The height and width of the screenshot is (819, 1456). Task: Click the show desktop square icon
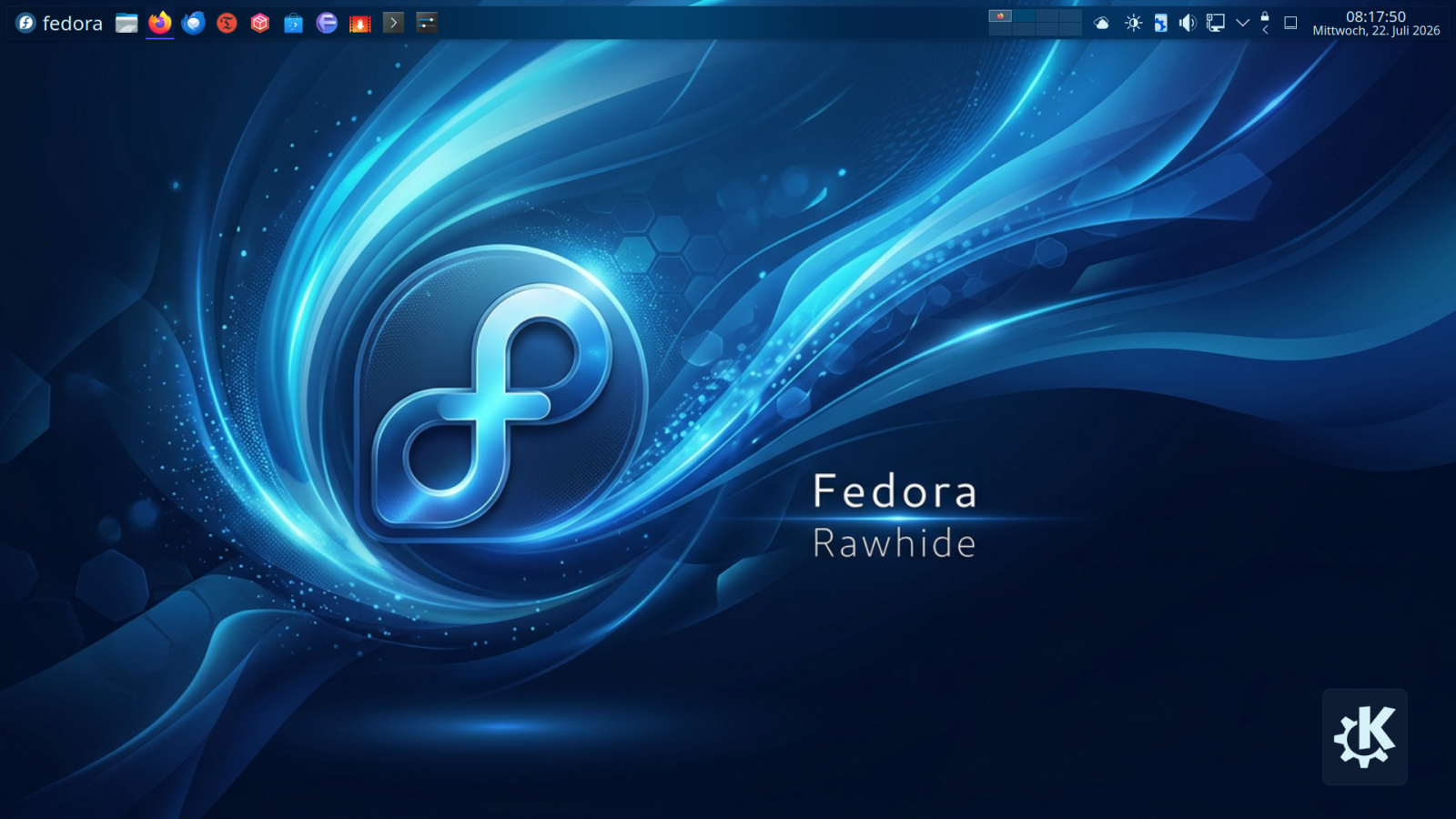click(x=1290, y=23)
